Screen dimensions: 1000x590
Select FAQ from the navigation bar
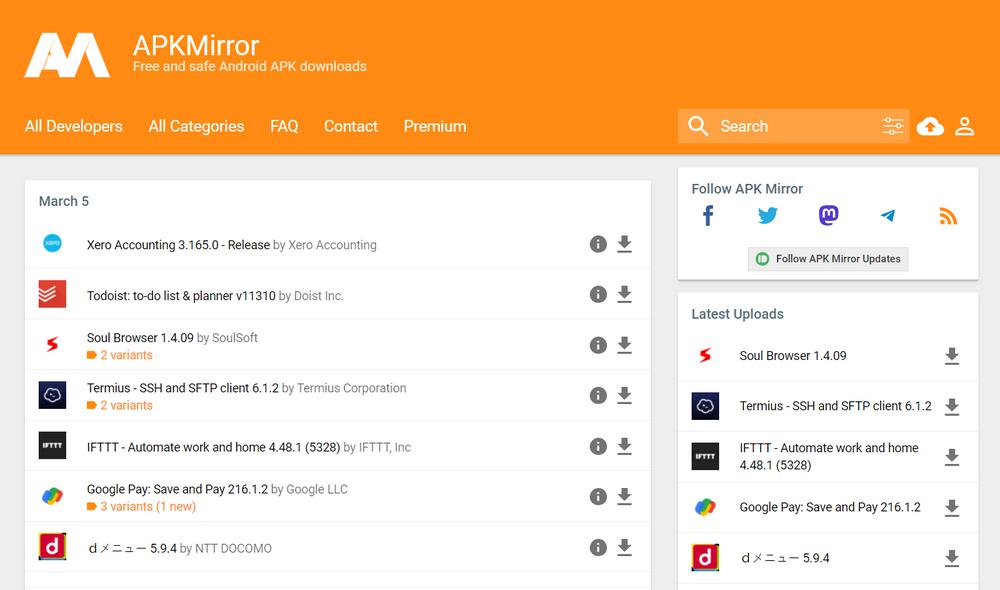[284, 126]
